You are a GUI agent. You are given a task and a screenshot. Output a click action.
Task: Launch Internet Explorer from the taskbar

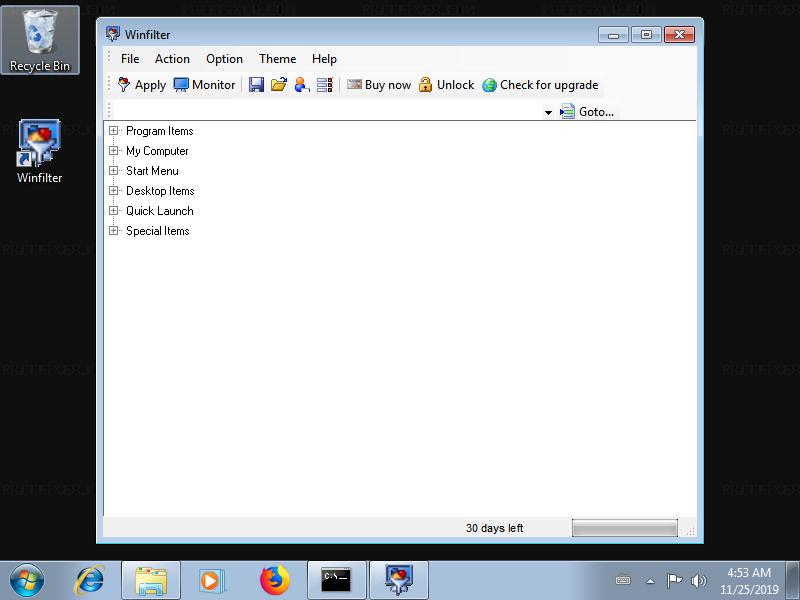90,580
